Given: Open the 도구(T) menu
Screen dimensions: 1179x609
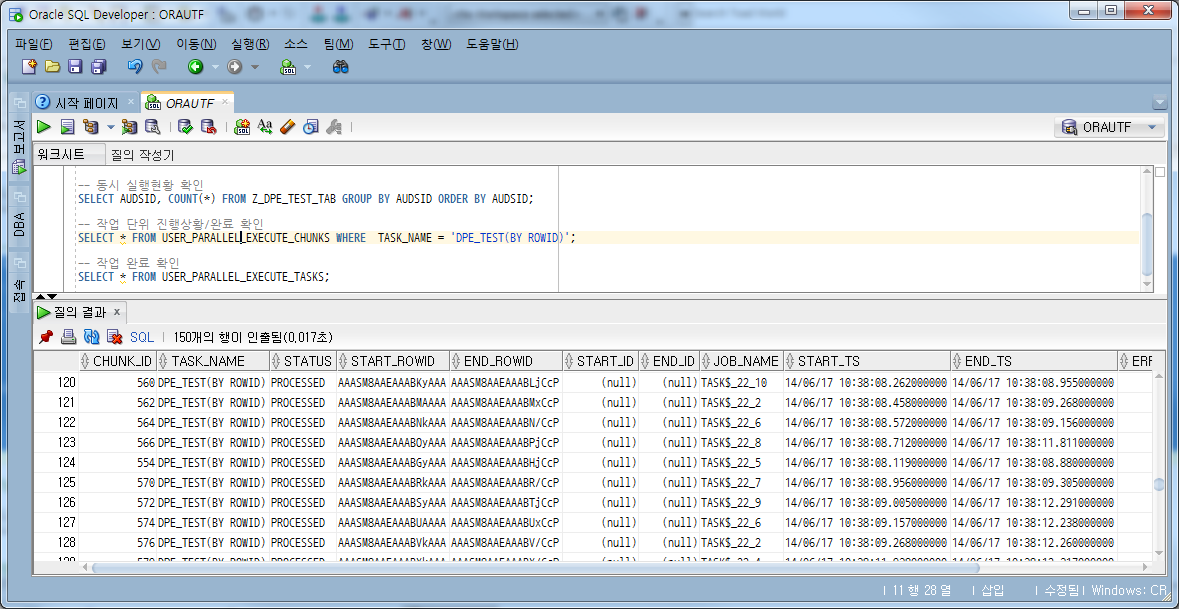Looking at the screenshot, I should click(x=386, y=44).
